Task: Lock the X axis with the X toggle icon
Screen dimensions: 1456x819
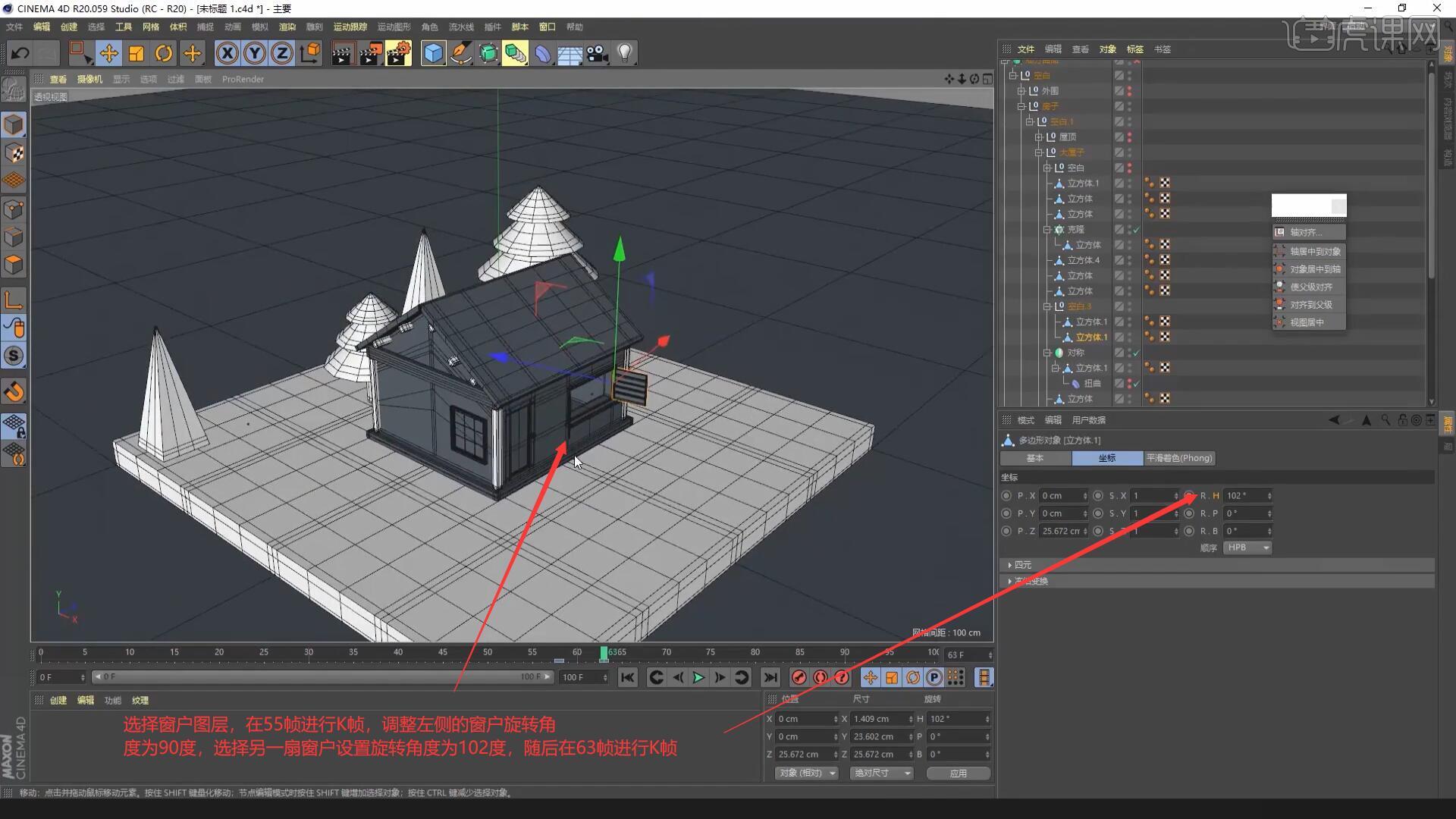Action: pos(227,53)
